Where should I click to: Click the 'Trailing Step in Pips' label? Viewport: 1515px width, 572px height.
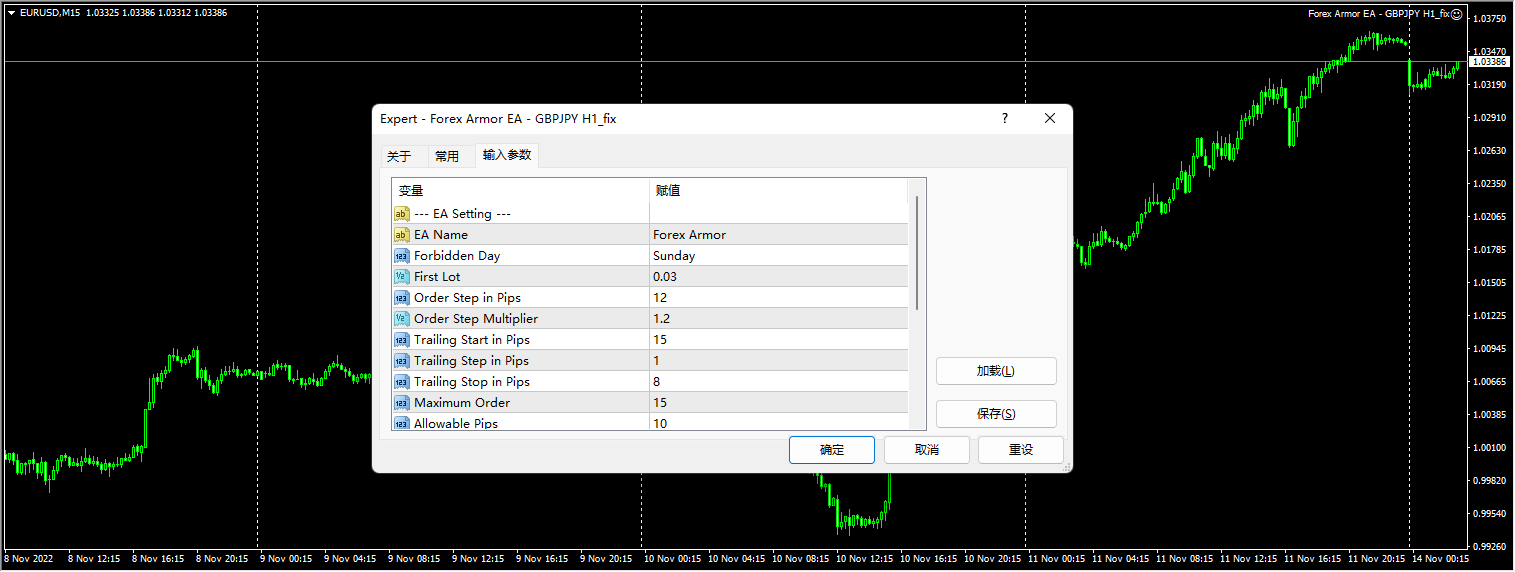point(472,361)
